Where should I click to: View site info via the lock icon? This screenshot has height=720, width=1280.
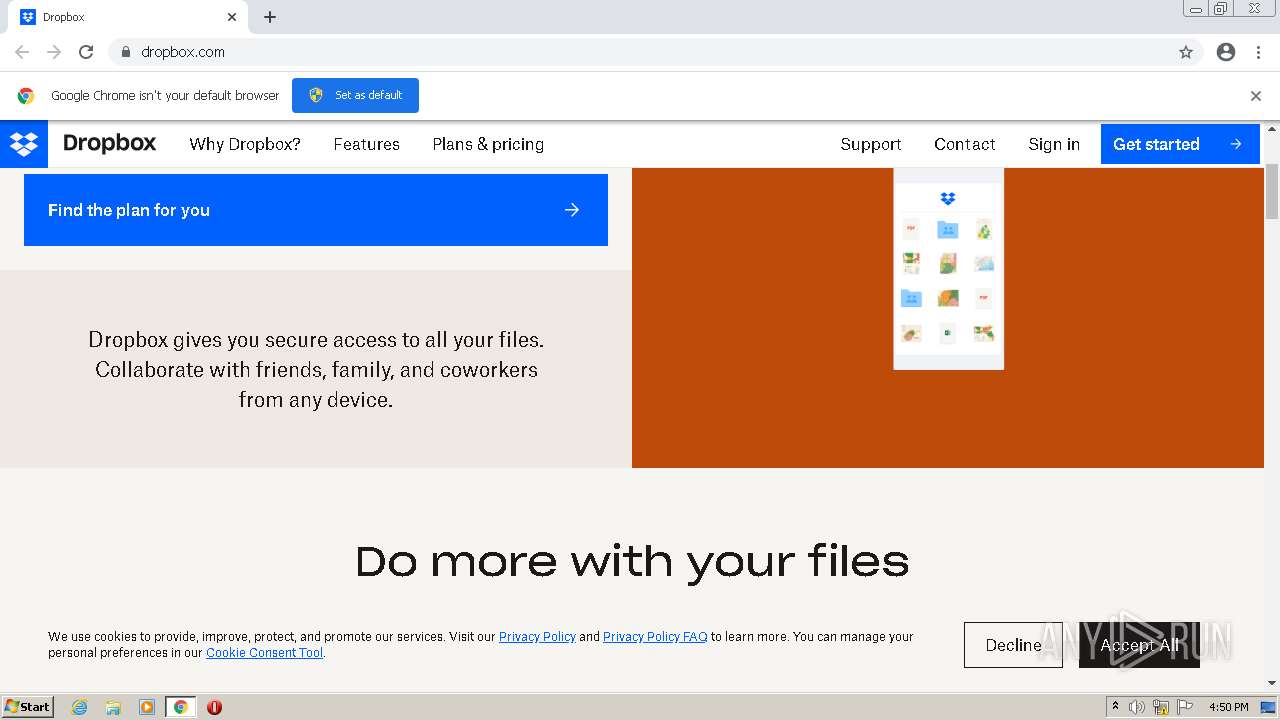point(125,52)
